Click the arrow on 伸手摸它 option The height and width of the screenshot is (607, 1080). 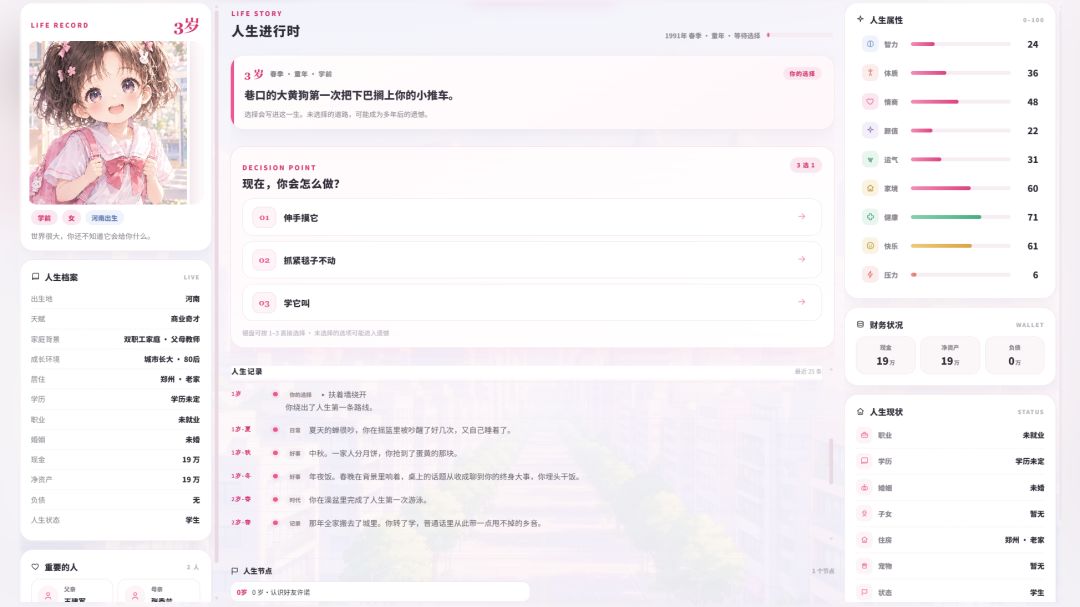coord(802,216)
